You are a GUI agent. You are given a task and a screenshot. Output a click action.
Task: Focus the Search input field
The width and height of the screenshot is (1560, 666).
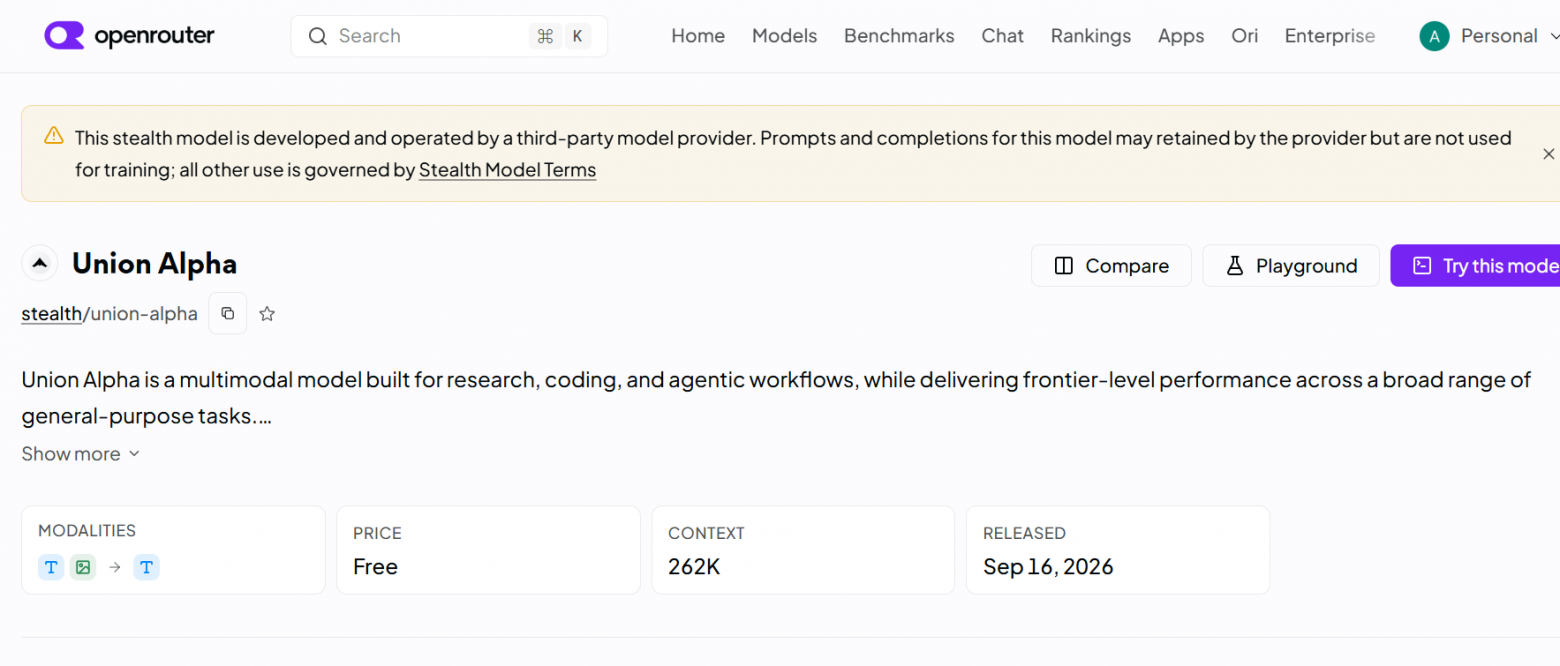(449, 36)
